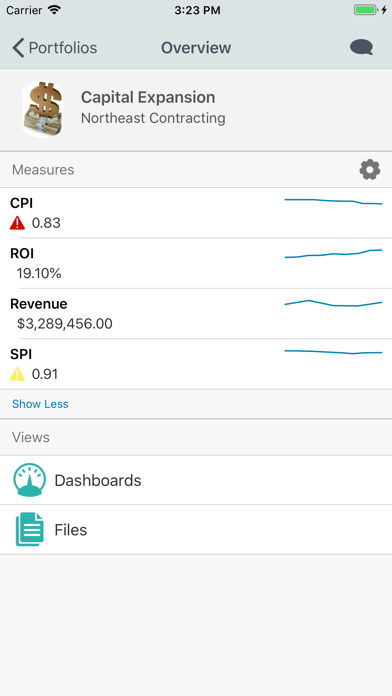Open the Files view
The height and width of the screenshot is (696, 392).
196,530
